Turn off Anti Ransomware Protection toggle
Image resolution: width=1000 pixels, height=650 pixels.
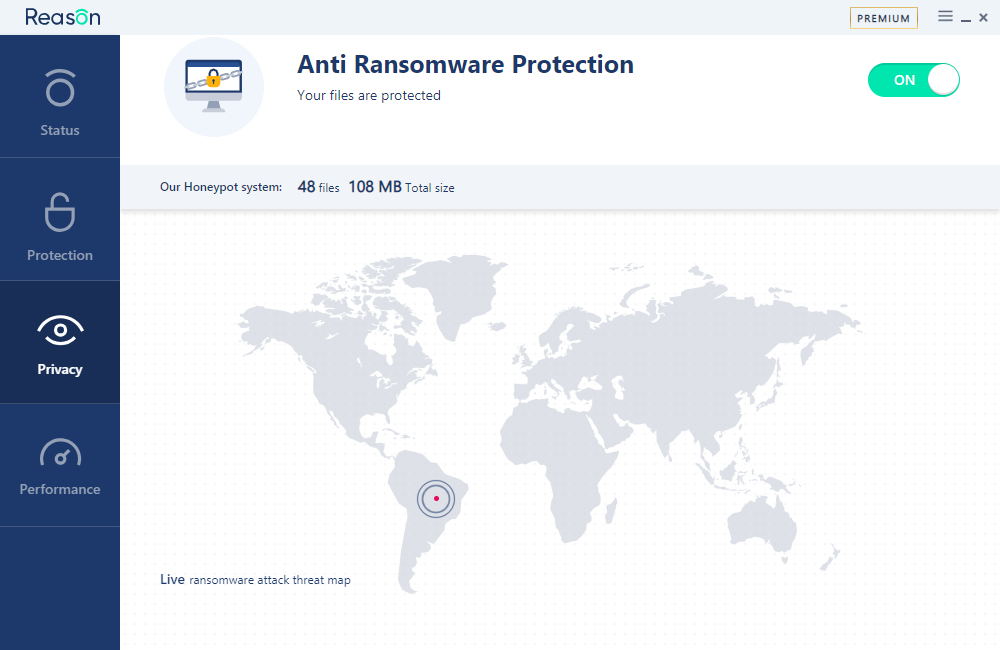click(x=913, y=80)
